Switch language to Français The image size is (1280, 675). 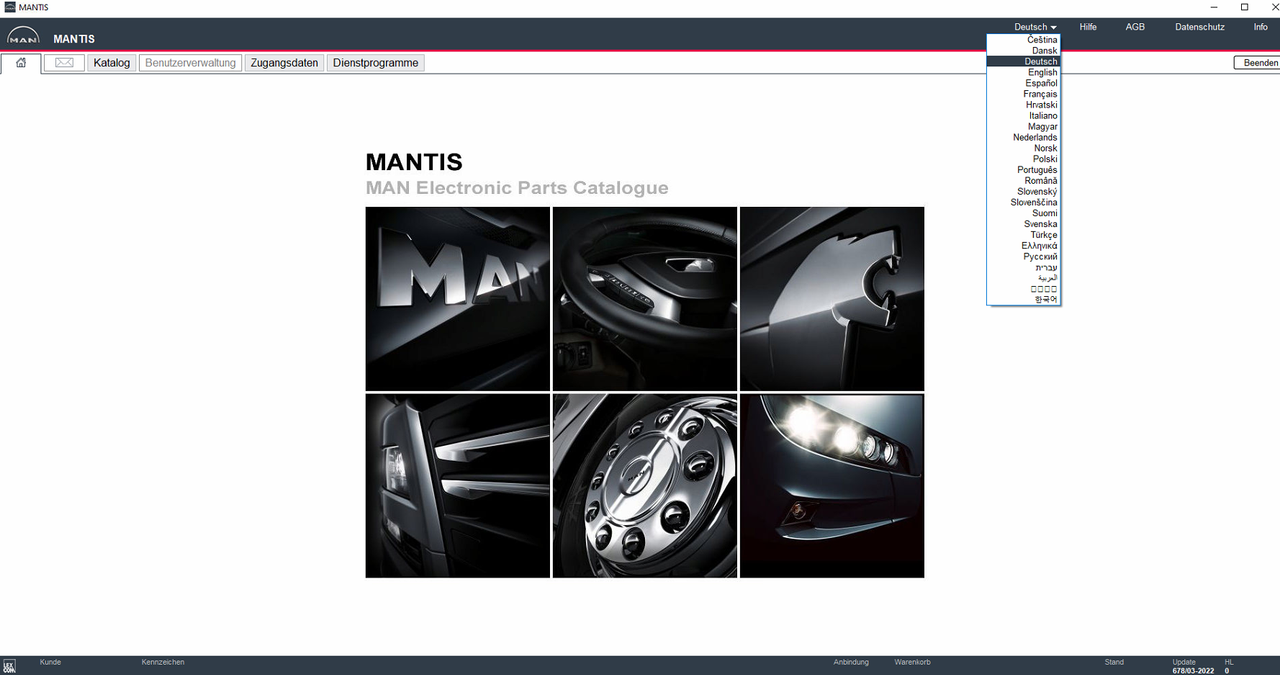1024,94
